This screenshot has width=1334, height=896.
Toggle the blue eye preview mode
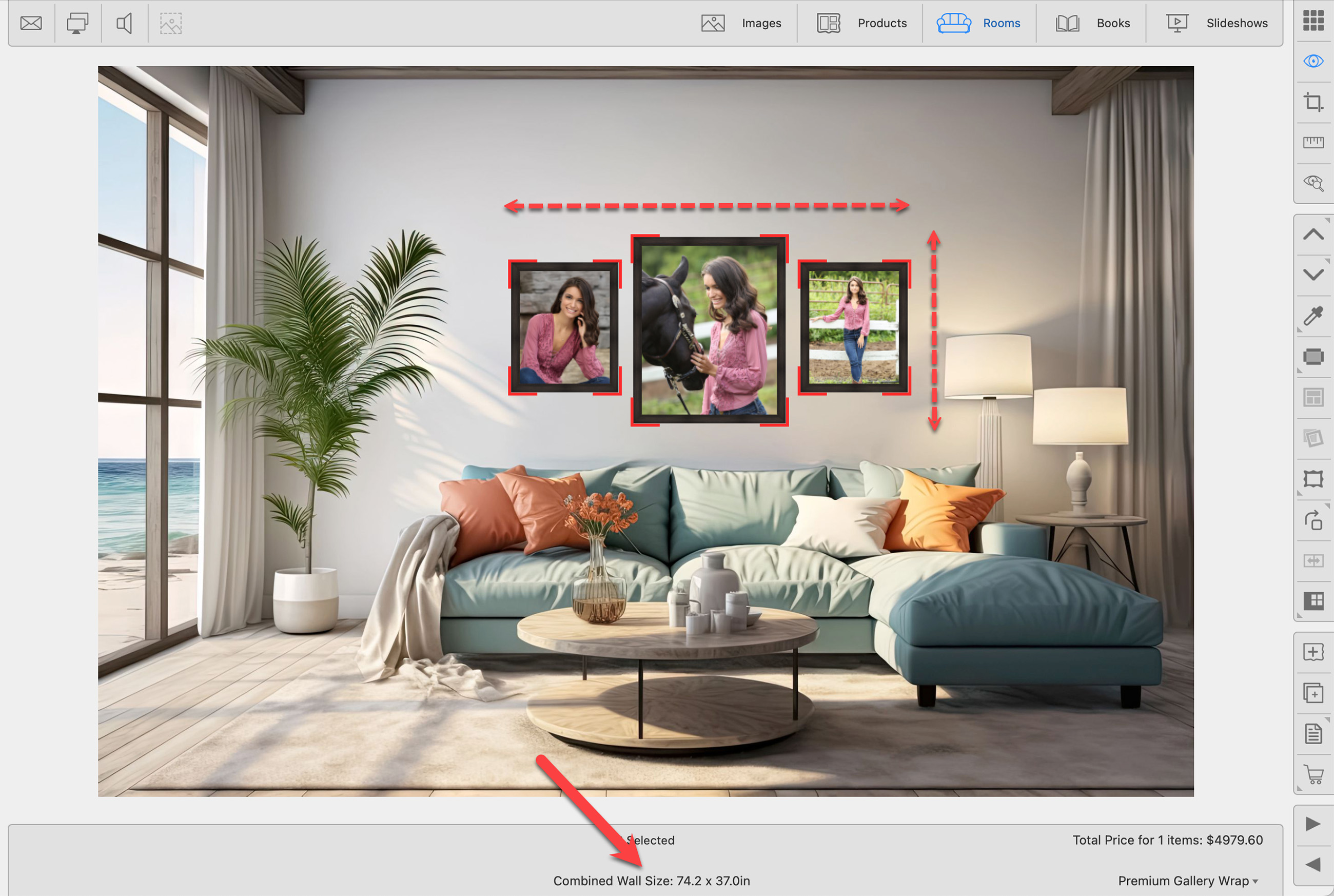pyautogui.click(x=1313, y=61)
